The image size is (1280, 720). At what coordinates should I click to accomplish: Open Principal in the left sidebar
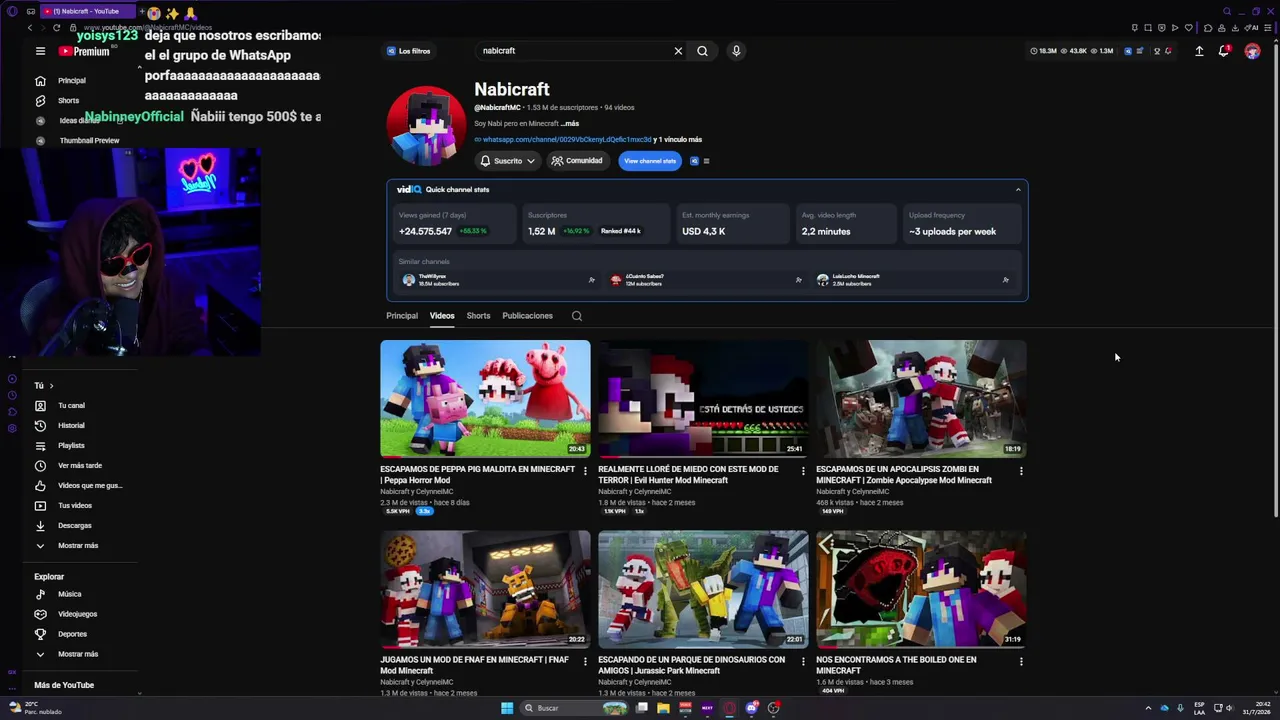(72, 80)
